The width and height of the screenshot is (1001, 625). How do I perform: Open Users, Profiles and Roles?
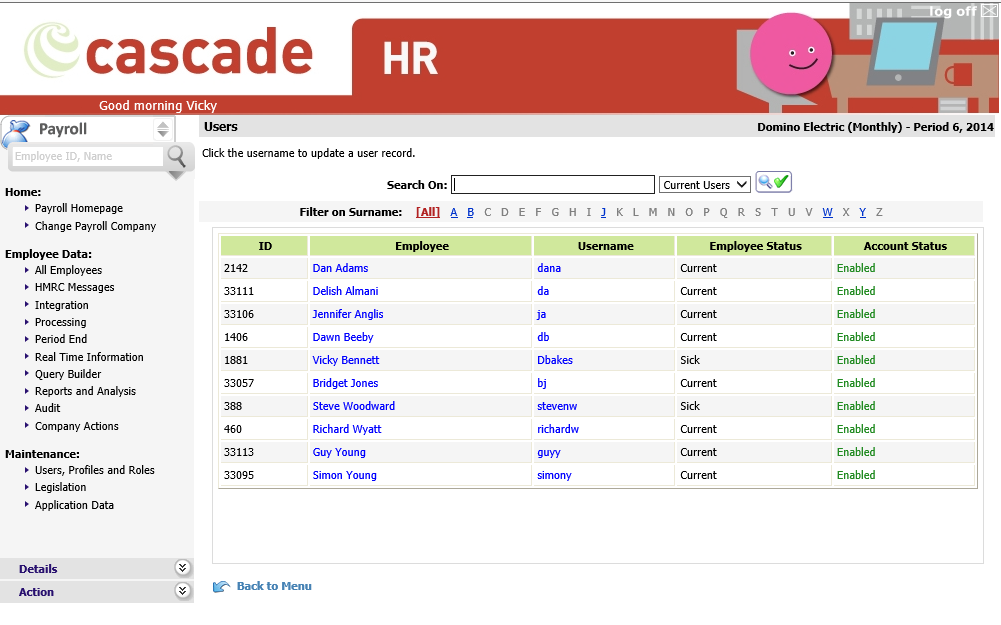(x=94, y=470)
